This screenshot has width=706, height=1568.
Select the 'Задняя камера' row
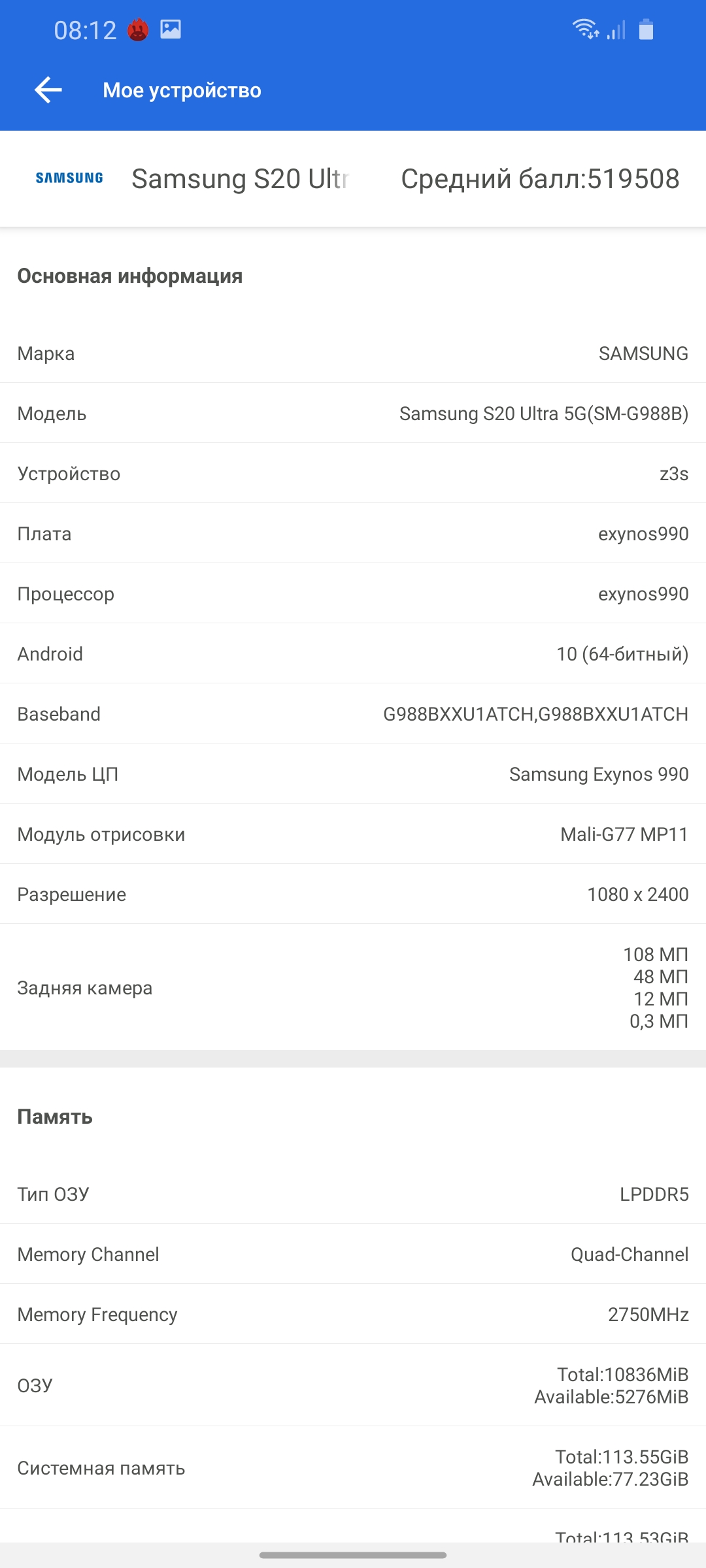[x=353, y=988]
